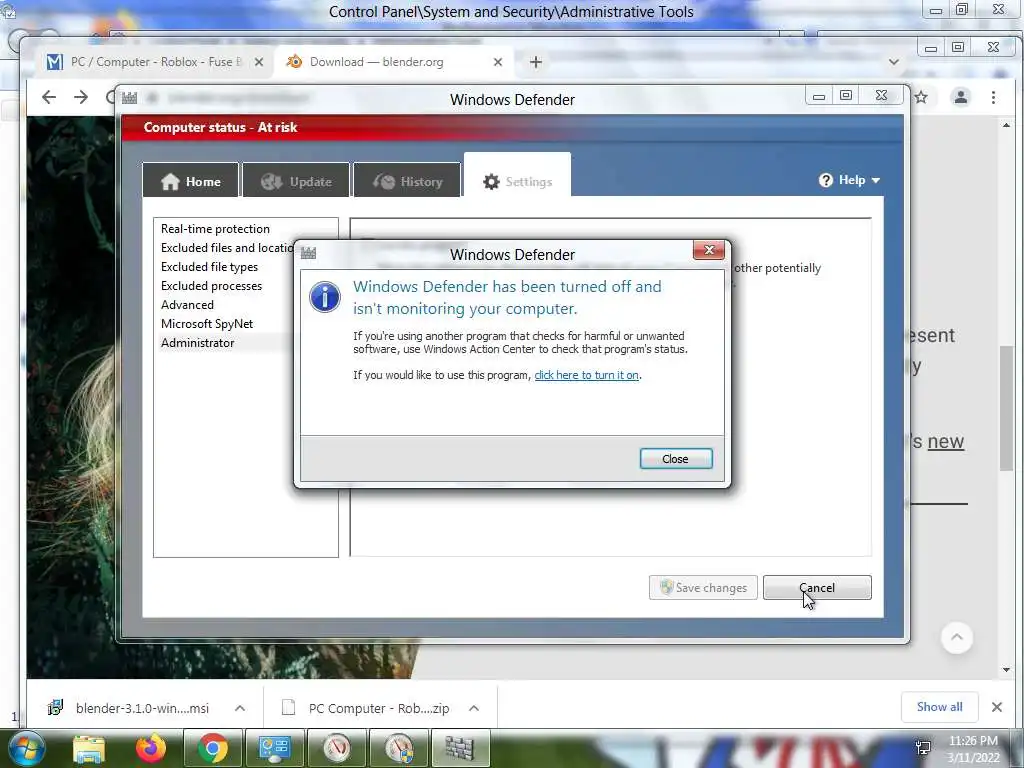Click Show all downloads
Viewport: 1024px width, 768px height.
pos(939,707)
